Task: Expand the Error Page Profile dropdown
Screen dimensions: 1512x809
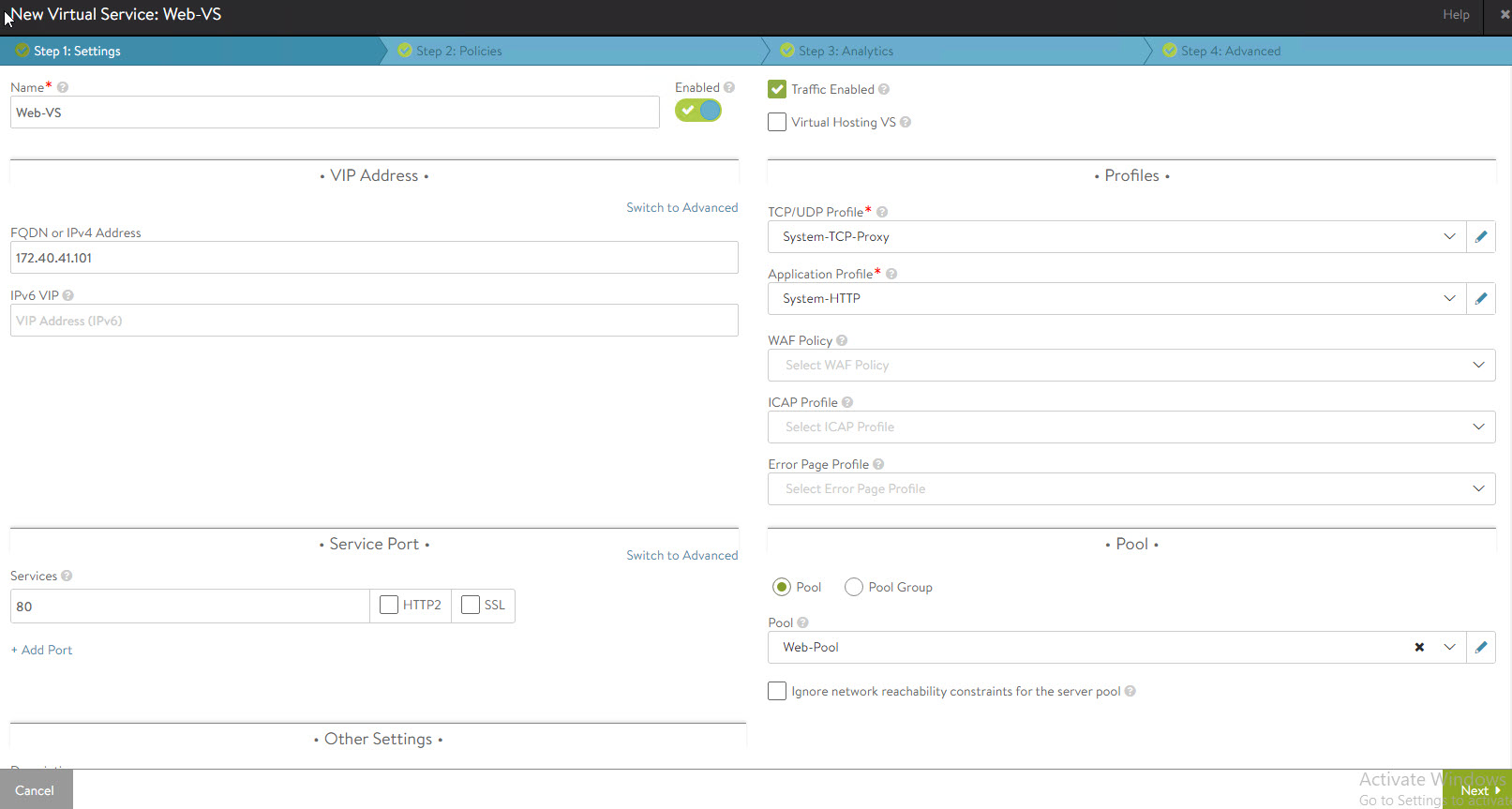Action: tap(1130, 488)
